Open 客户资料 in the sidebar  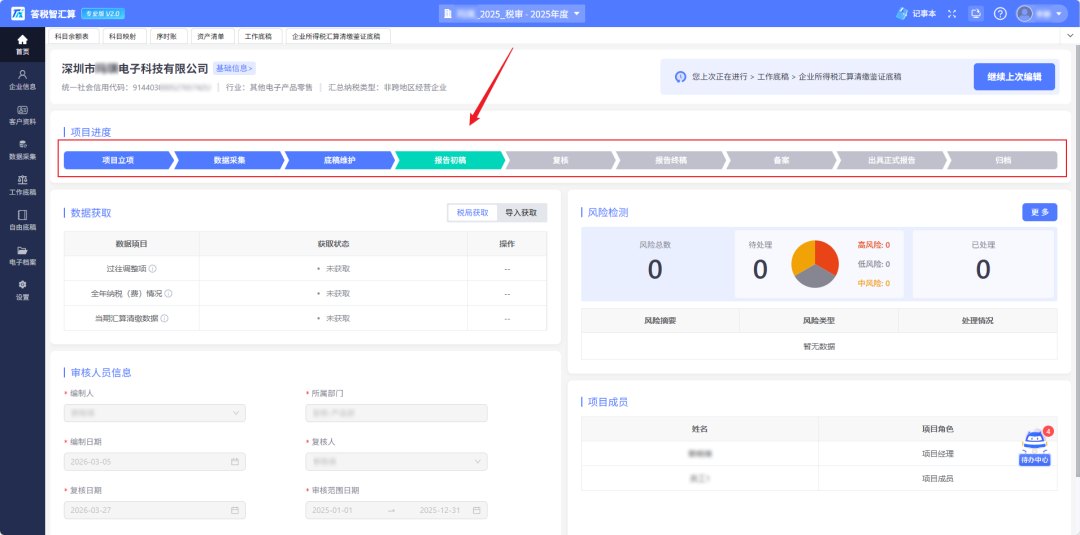(x=22, y=114)
